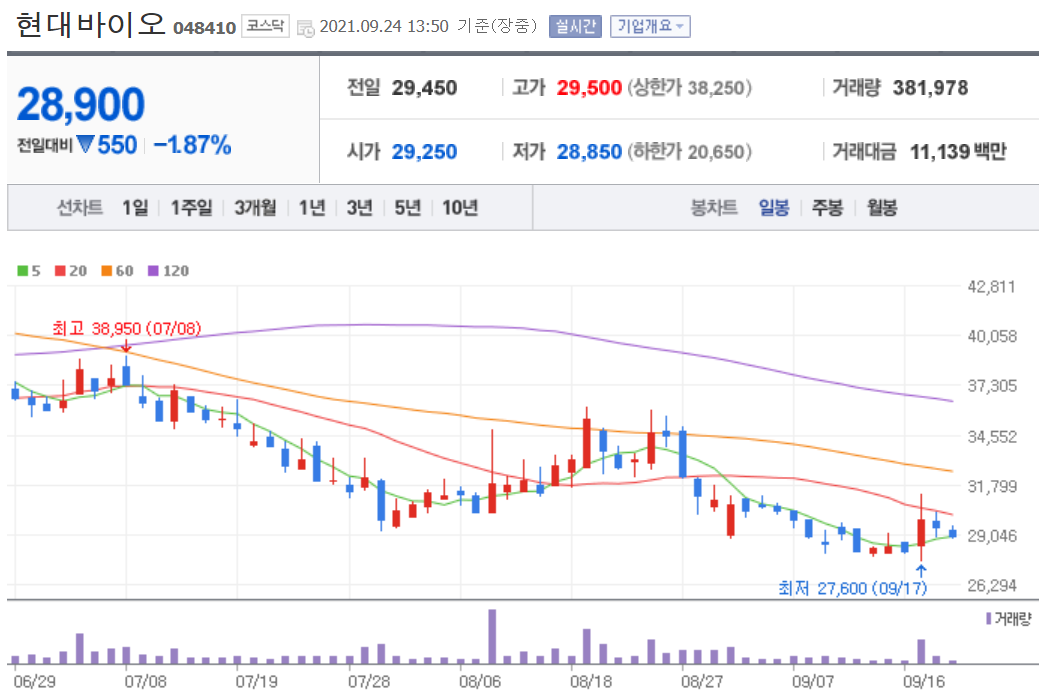Click the 시가 value 29,250
1039x700 pixels.
coord(424,152)
